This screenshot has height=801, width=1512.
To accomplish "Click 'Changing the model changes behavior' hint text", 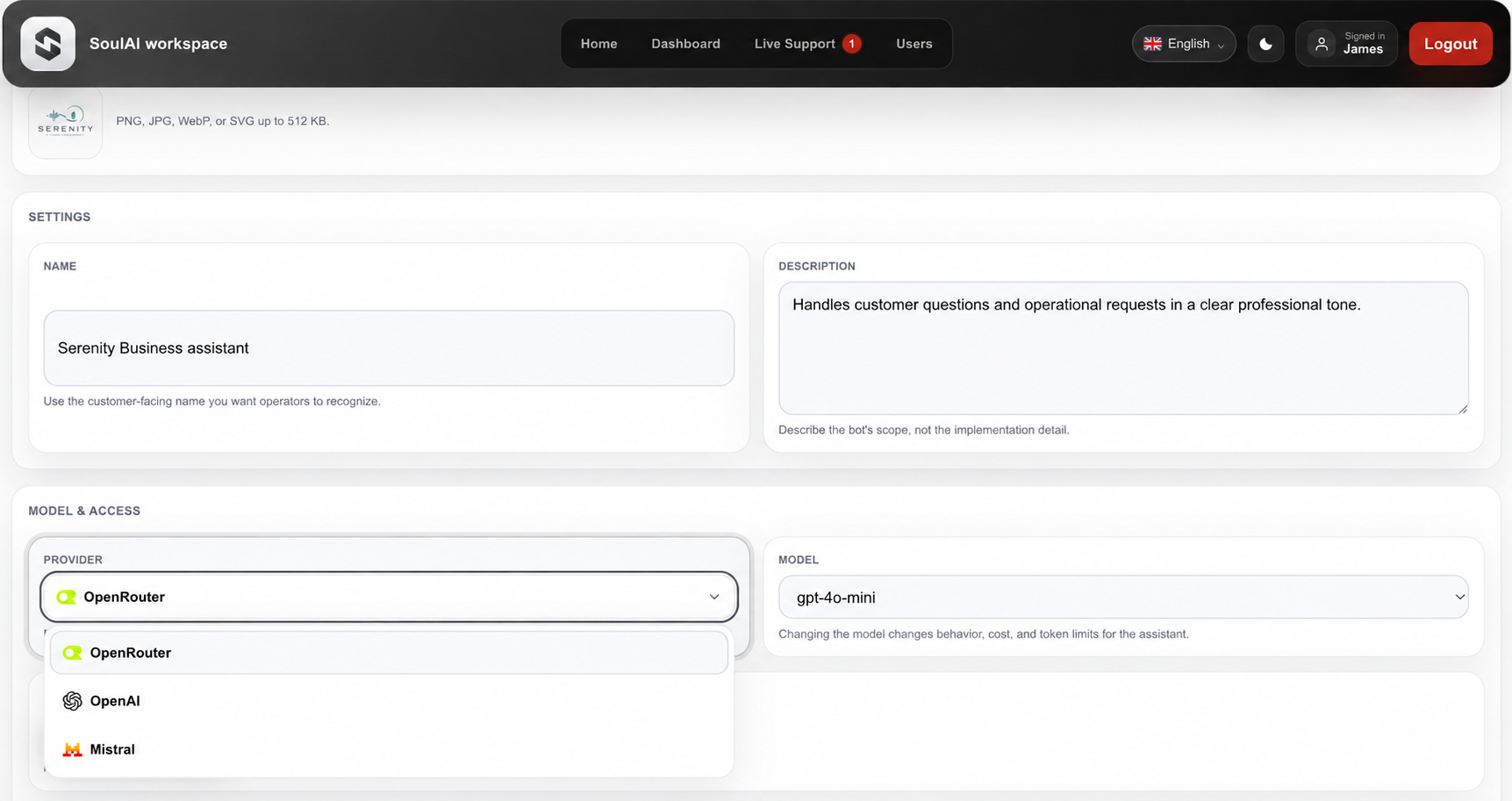I will pyautogui.click(x=984, y=634).
